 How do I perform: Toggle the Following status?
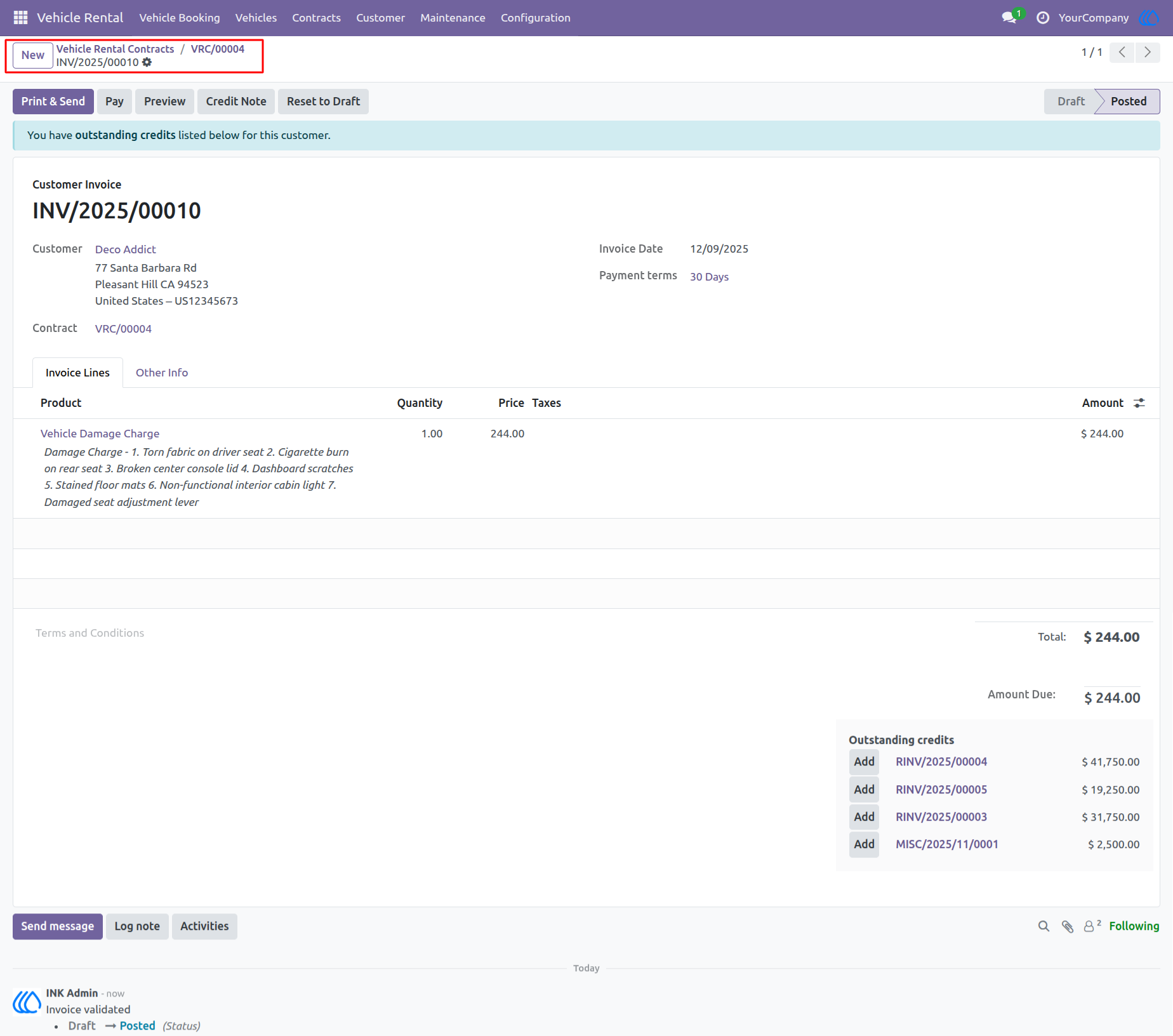tap(1134, 926)
